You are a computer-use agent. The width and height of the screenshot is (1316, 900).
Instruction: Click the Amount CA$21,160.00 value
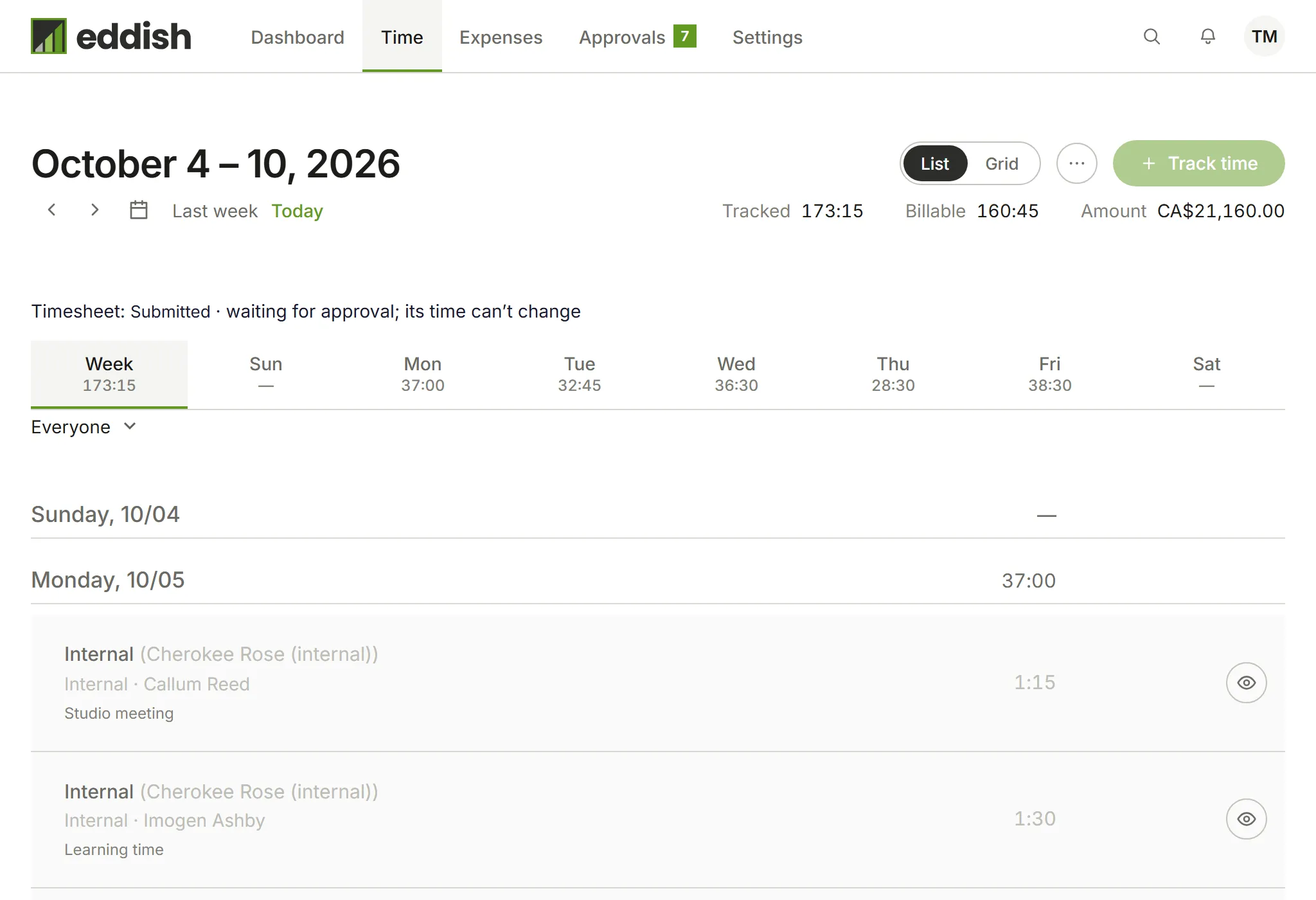point(1221,211)
